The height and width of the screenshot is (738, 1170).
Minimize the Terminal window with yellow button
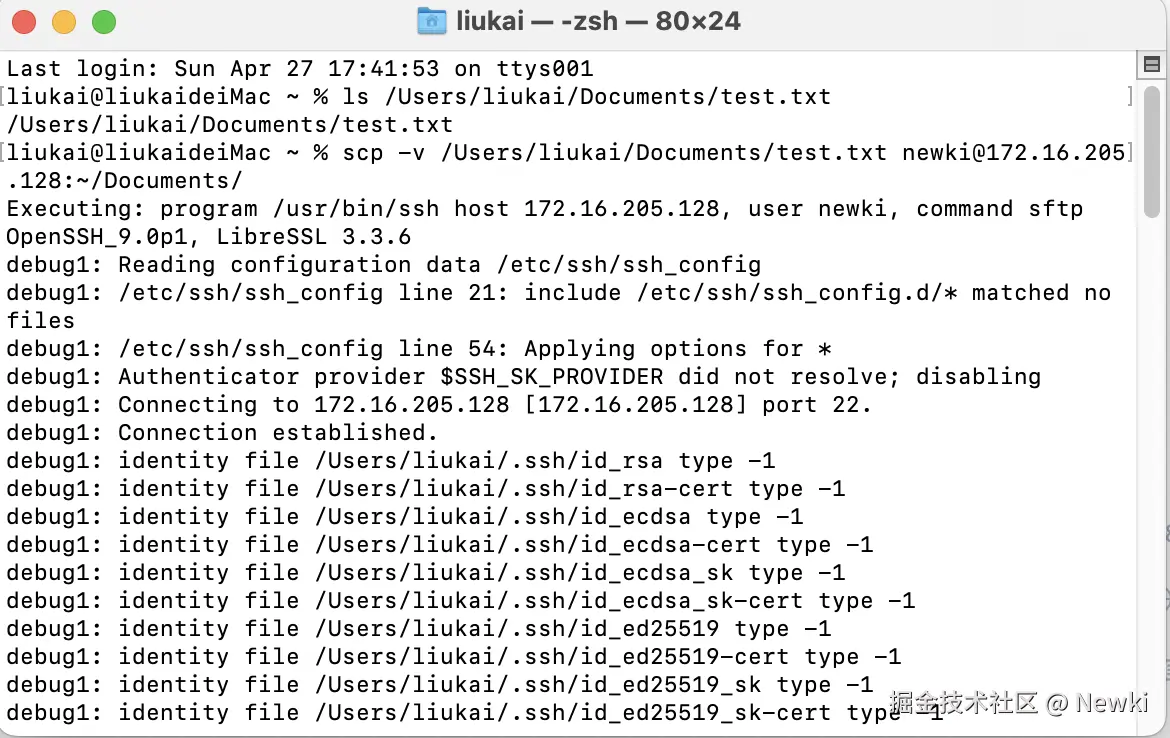[64, 22]
